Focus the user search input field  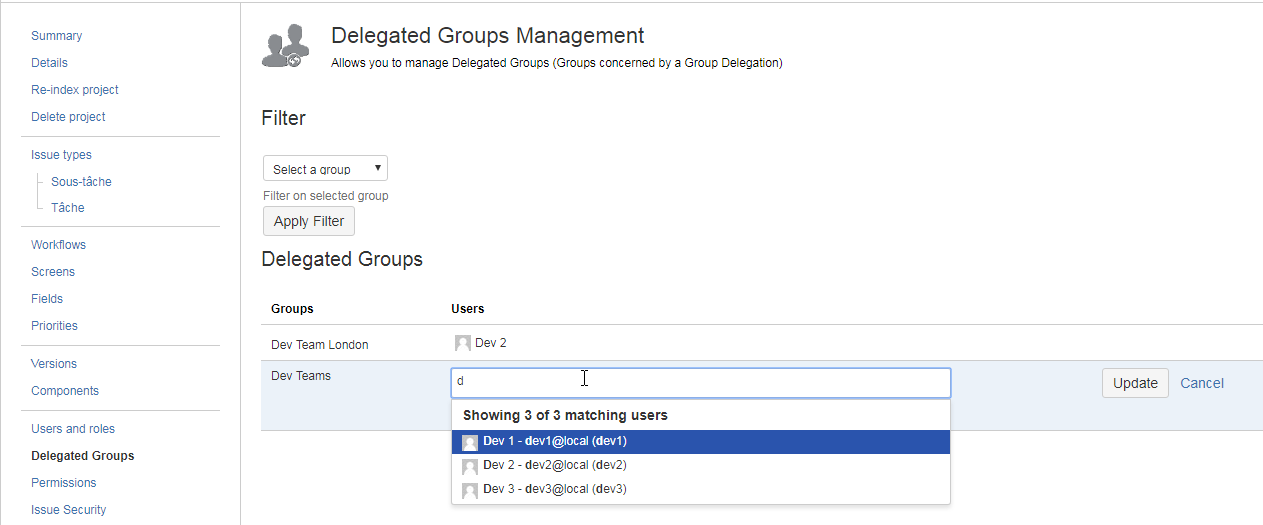point(700,382)
